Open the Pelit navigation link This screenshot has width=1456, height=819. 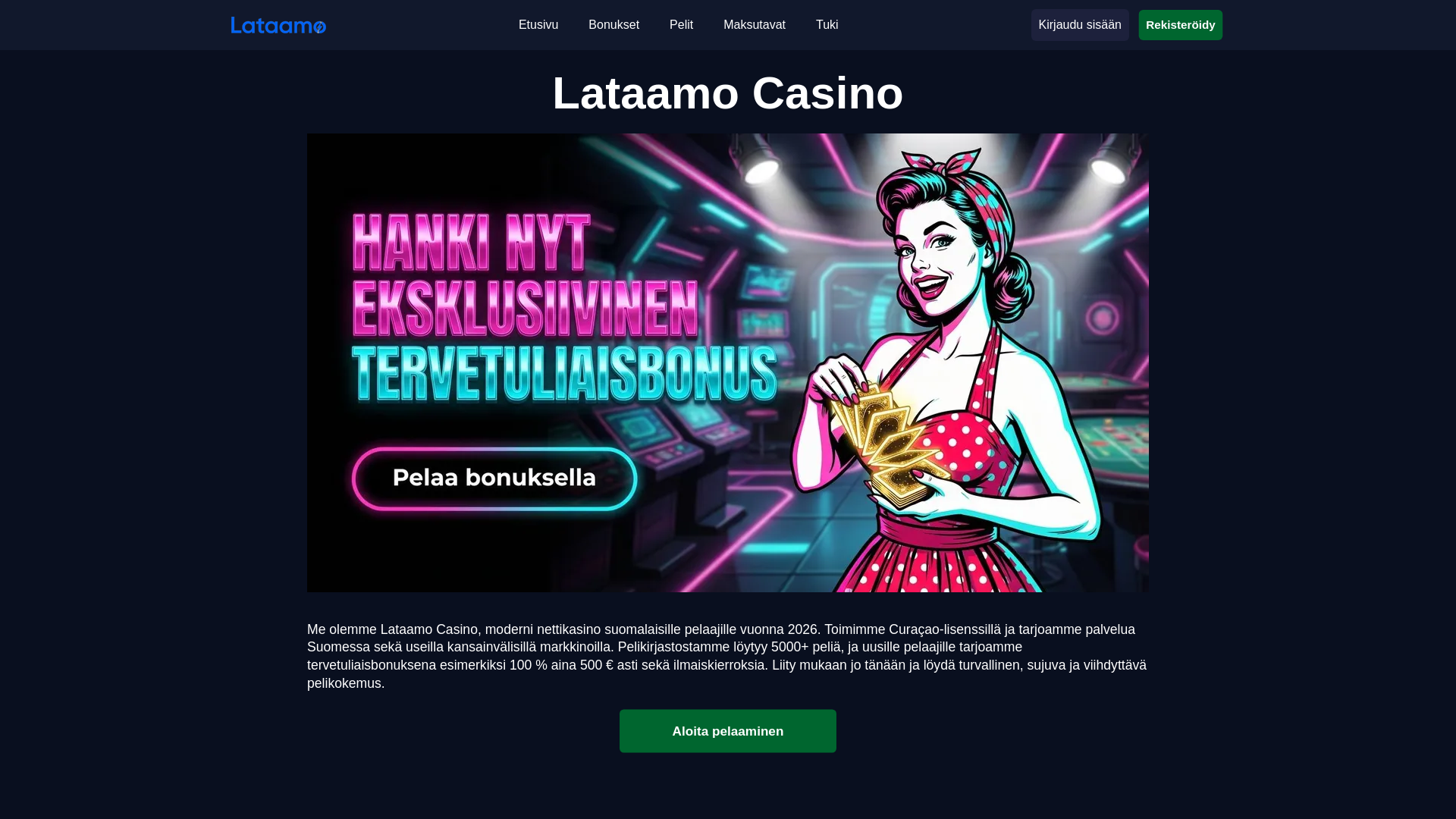click(681, 25)
